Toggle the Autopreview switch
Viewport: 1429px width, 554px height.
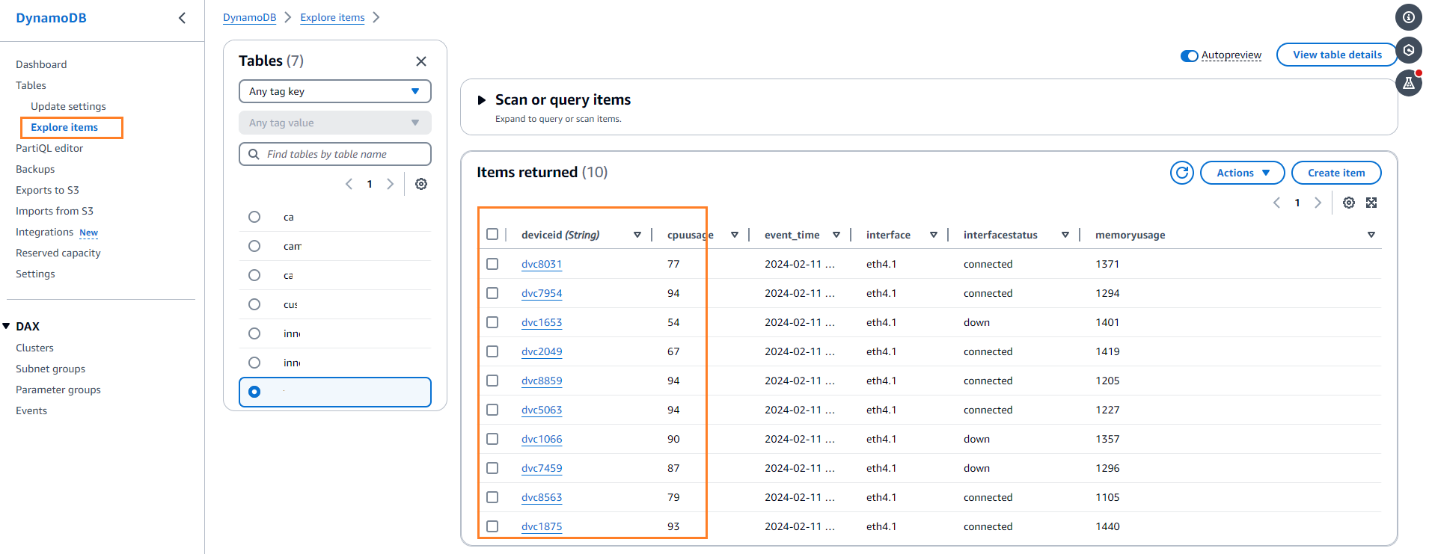(1189, 55)
